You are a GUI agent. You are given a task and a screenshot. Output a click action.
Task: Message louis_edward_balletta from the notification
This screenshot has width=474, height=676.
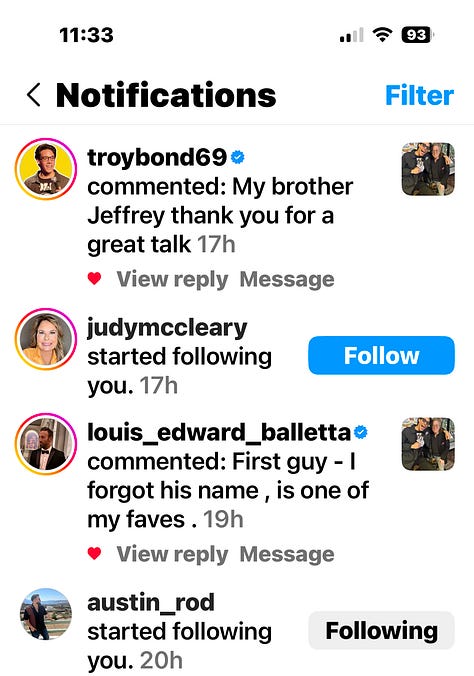(x=287, y=554)
